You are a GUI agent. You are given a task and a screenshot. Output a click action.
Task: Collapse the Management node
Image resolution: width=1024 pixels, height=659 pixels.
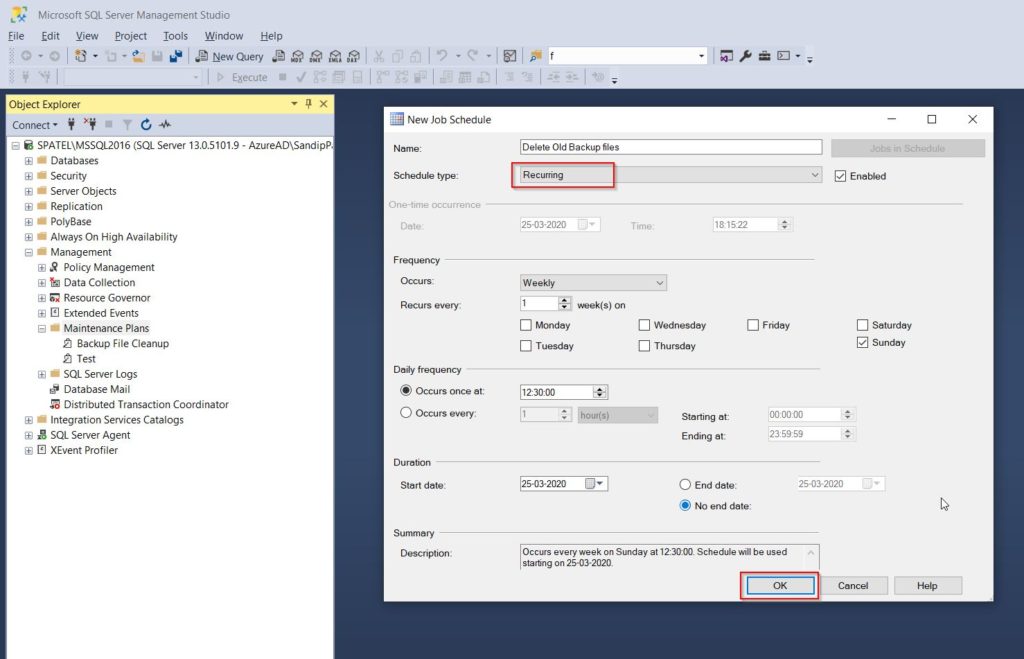[29, 252]
